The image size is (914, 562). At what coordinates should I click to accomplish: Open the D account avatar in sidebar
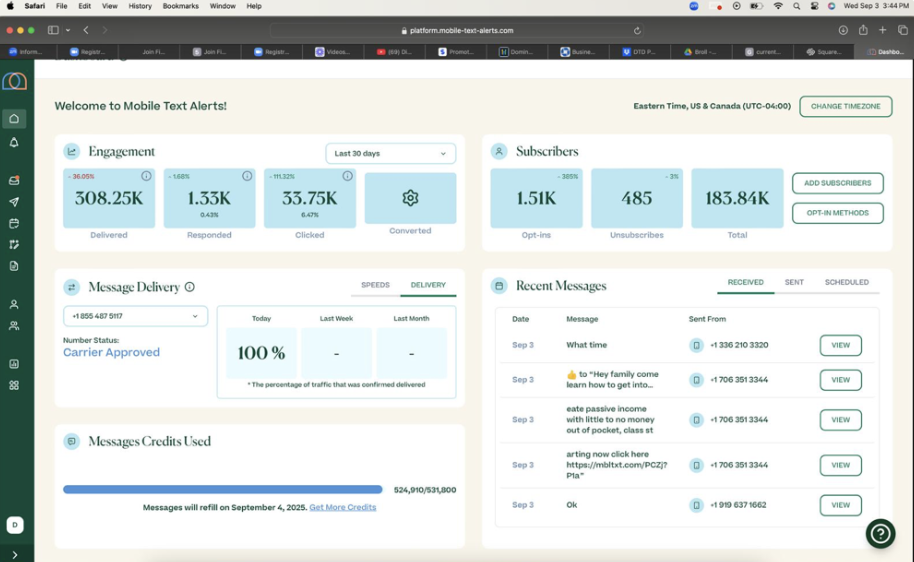tap(15, 525)
